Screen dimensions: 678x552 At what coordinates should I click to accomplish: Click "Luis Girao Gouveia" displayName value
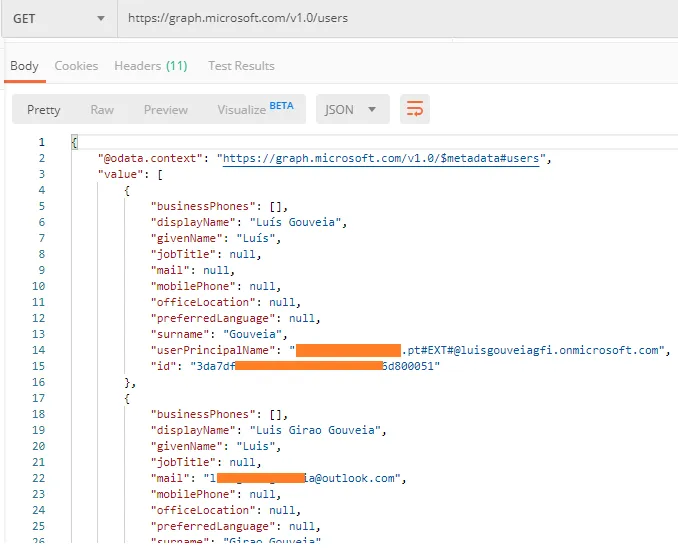tap(315, 430)
